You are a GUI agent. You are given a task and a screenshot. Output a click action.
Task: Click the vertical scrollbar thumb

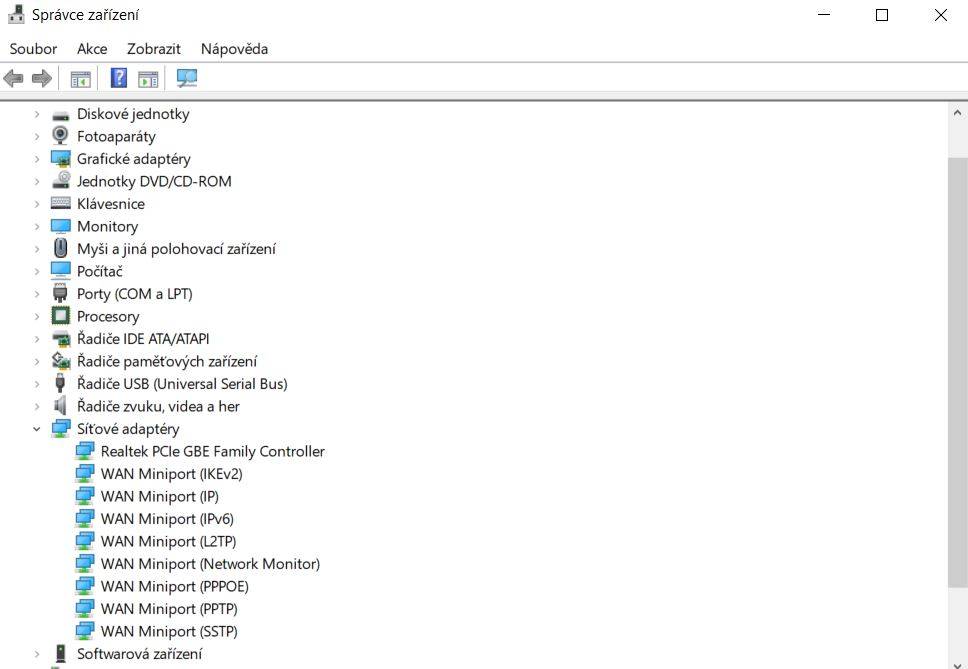coord(957,372)
